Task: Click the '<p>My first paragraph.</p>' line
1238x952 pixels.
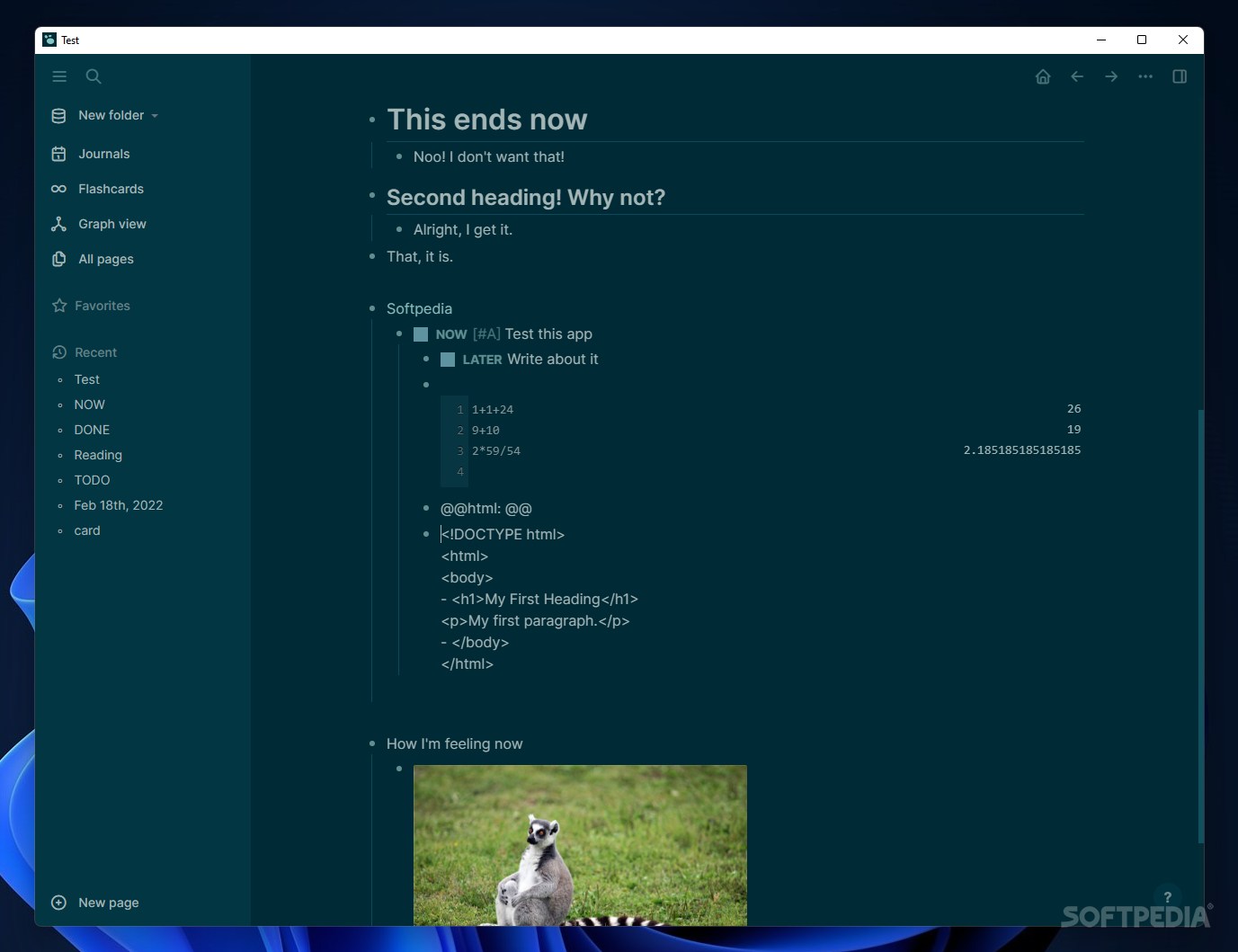Action: (535, 620)
